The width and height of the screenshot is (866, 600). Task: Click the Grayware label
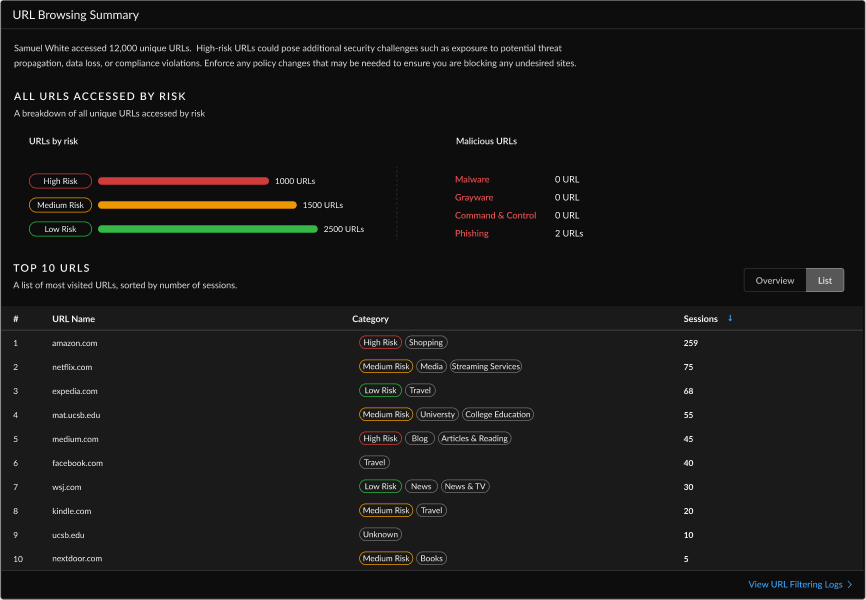471,197
